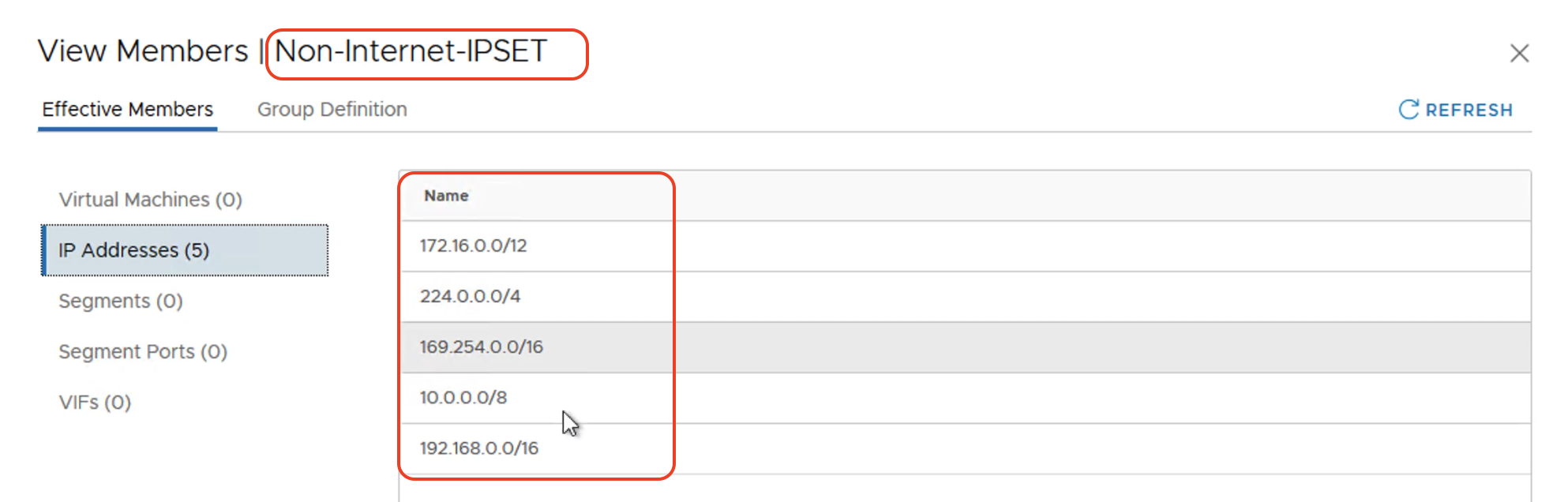The width and height of the screenshot is (1568, 502).
Task: Click the View Members heading text
Action: coord(143,51)
